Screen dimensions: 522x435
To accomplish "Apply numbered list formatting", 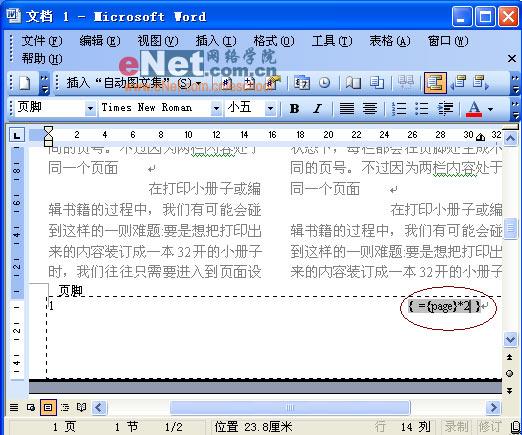I will point(399,108).
